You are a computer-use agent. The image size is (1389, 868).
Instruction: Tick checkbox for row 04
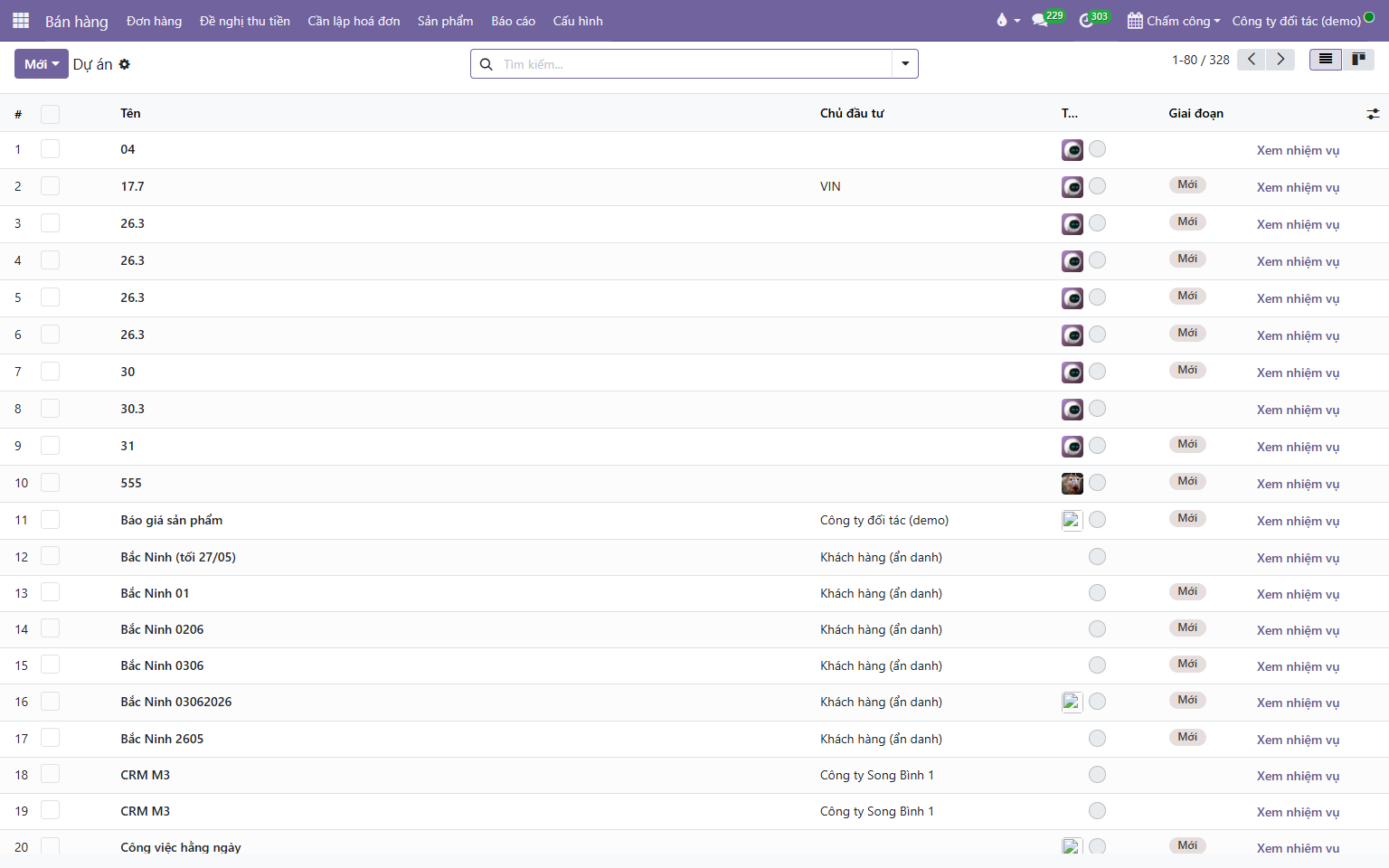click(50, 149)
